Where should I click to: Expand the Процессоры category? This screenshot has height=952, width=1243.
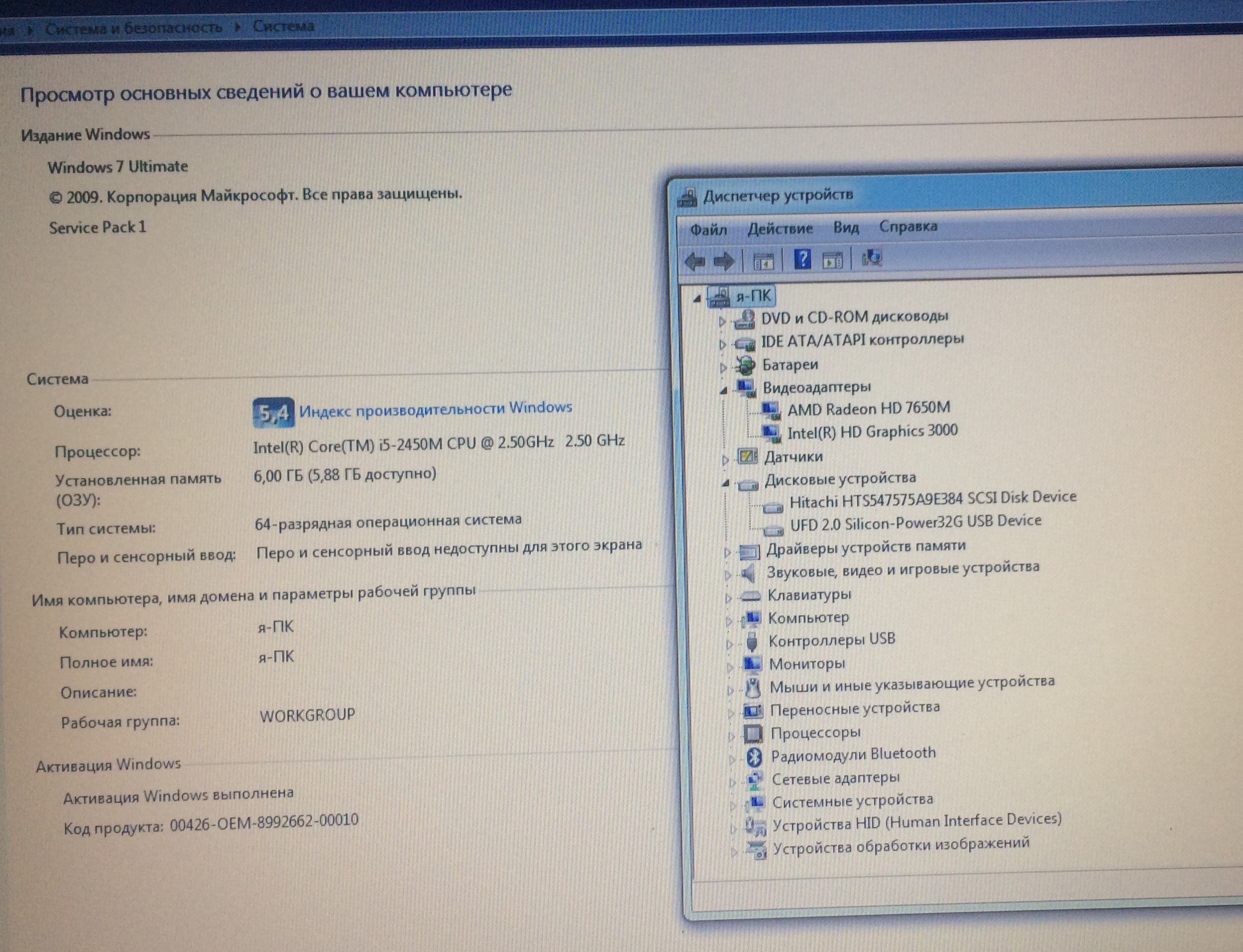coord(732,736)
